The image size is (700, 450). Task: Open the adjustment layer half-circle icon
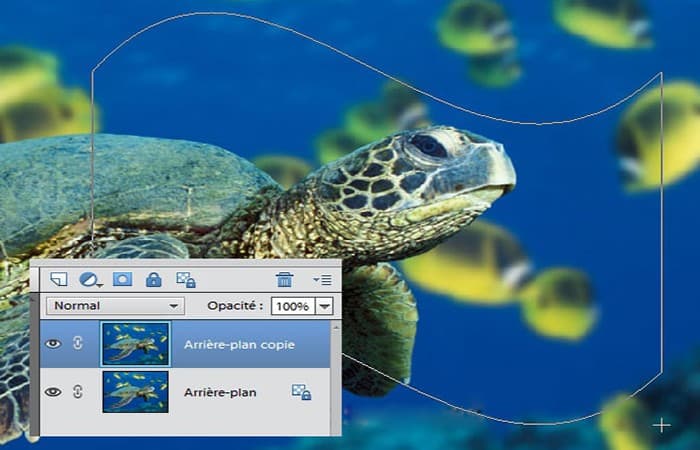88,279
